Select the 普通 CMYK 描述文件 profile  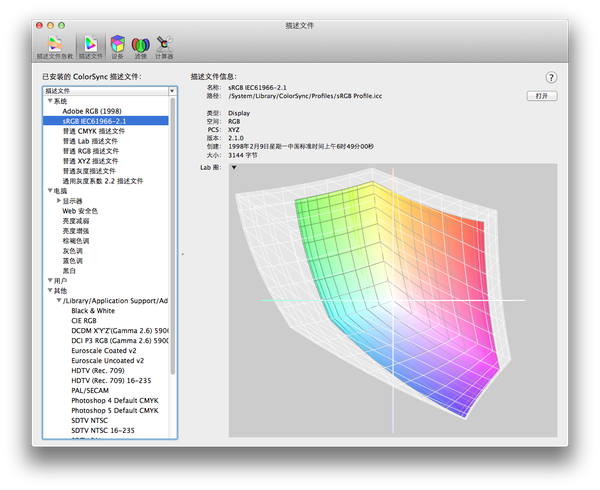[x=95, y=131]
